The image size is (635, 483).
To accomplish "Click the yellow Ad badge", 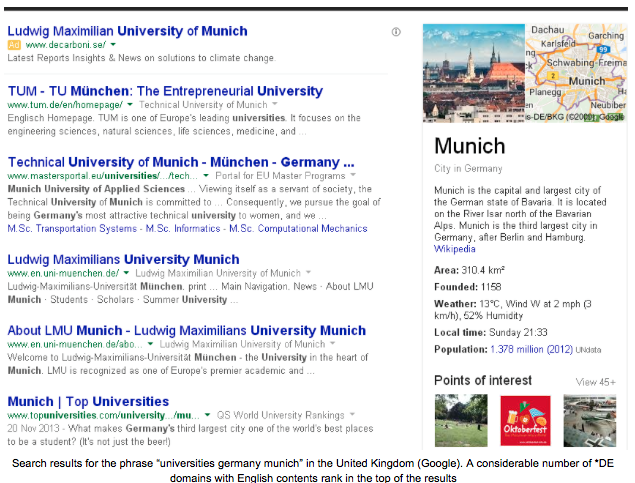I will (x=14, y=45).
